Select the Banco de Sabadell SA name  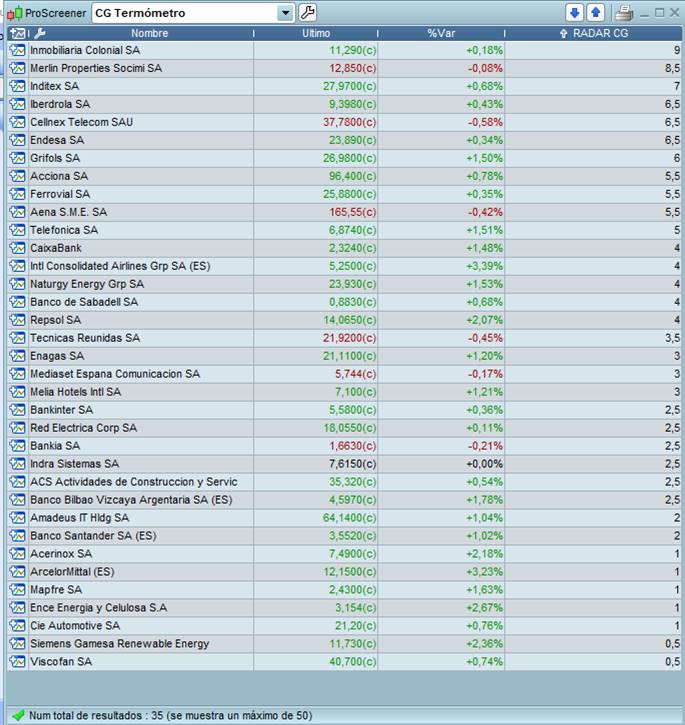point(84,302)
